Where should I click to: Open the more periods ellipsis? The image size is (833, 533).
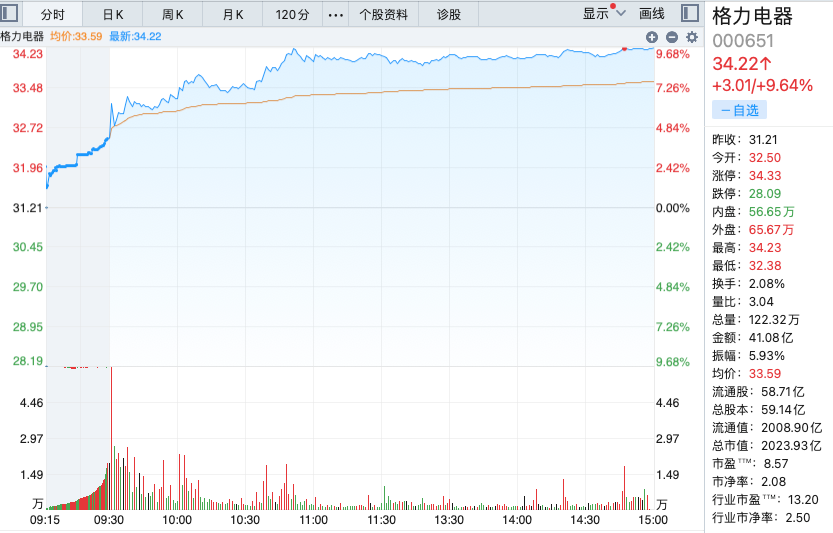(336, 15)
